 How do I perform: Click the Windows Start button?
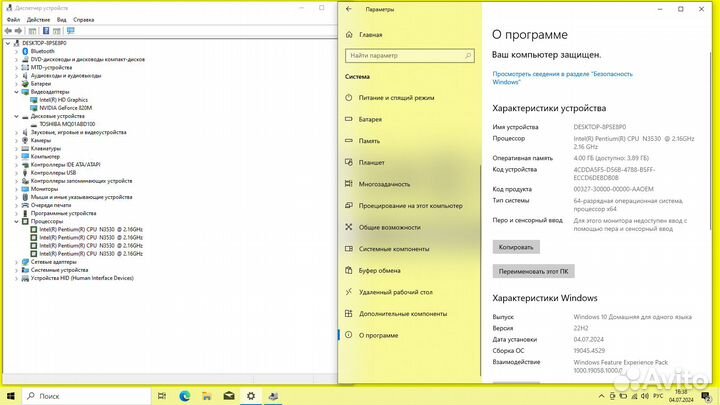[x=10, y=395]
